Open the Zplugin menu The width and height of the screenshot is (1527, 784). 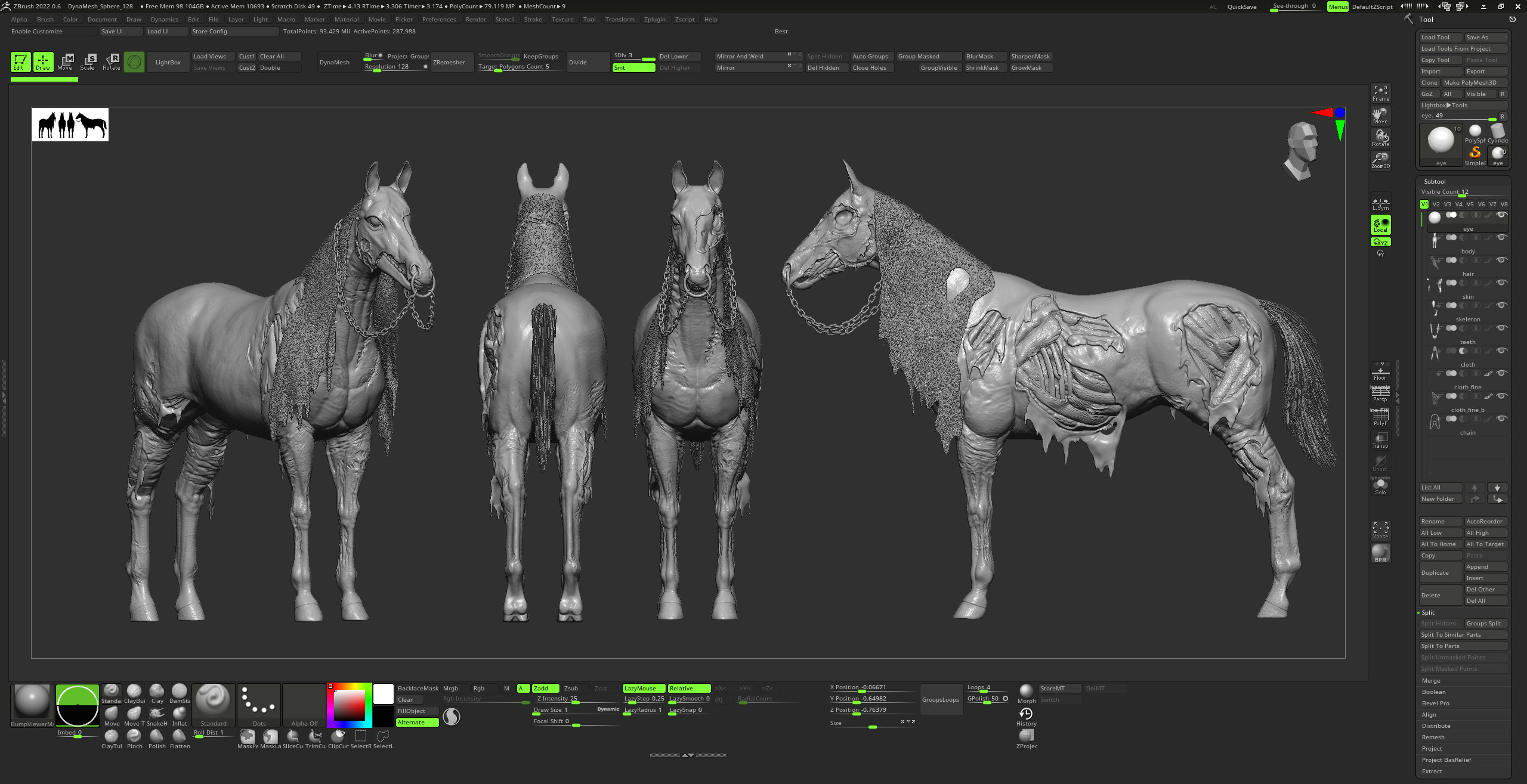tap(654, 20)
